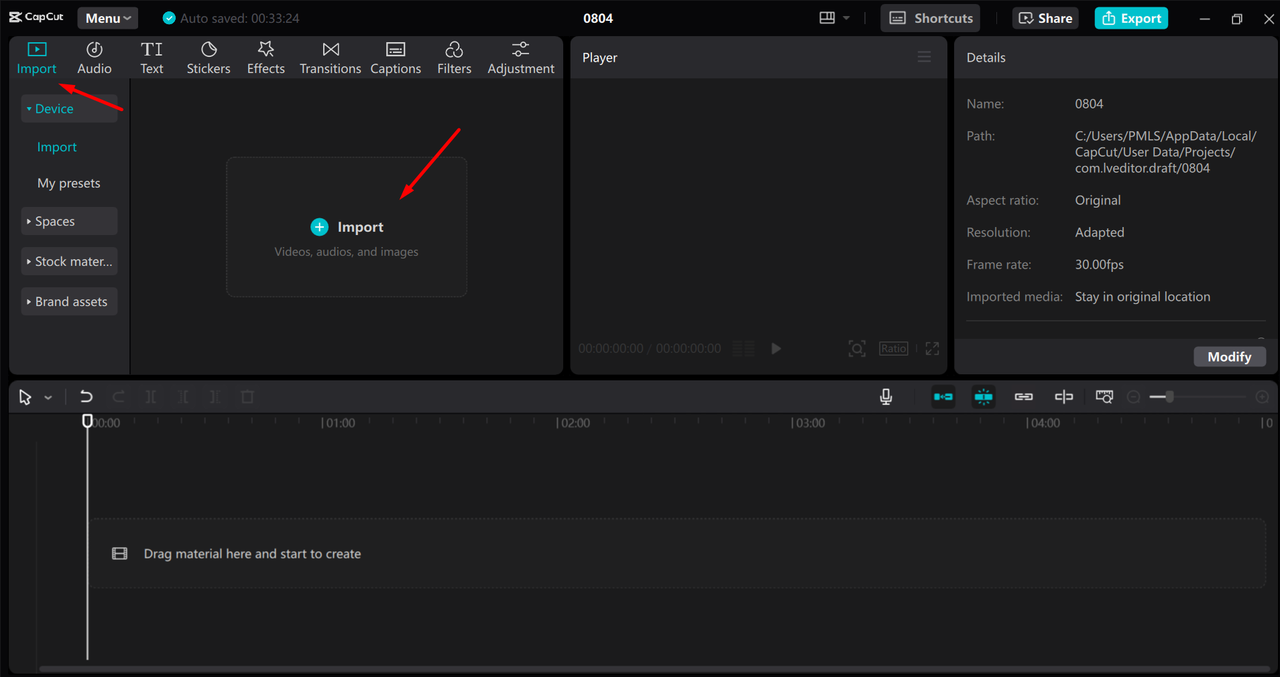Open the Effects panel
1280x677 pixels.
click(x=266, y=58)
